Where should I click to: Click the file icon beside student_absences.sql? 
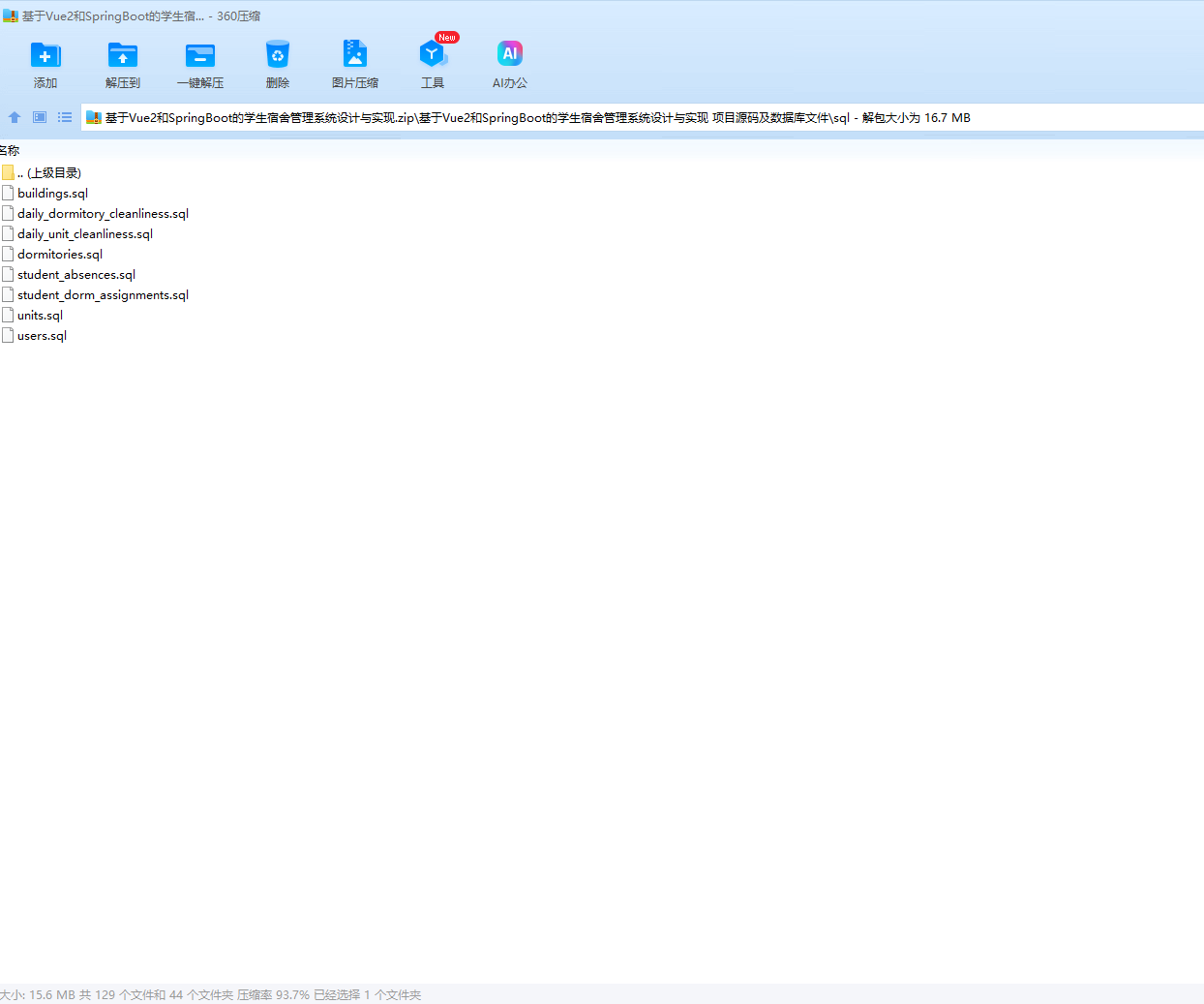coord(8,274)
